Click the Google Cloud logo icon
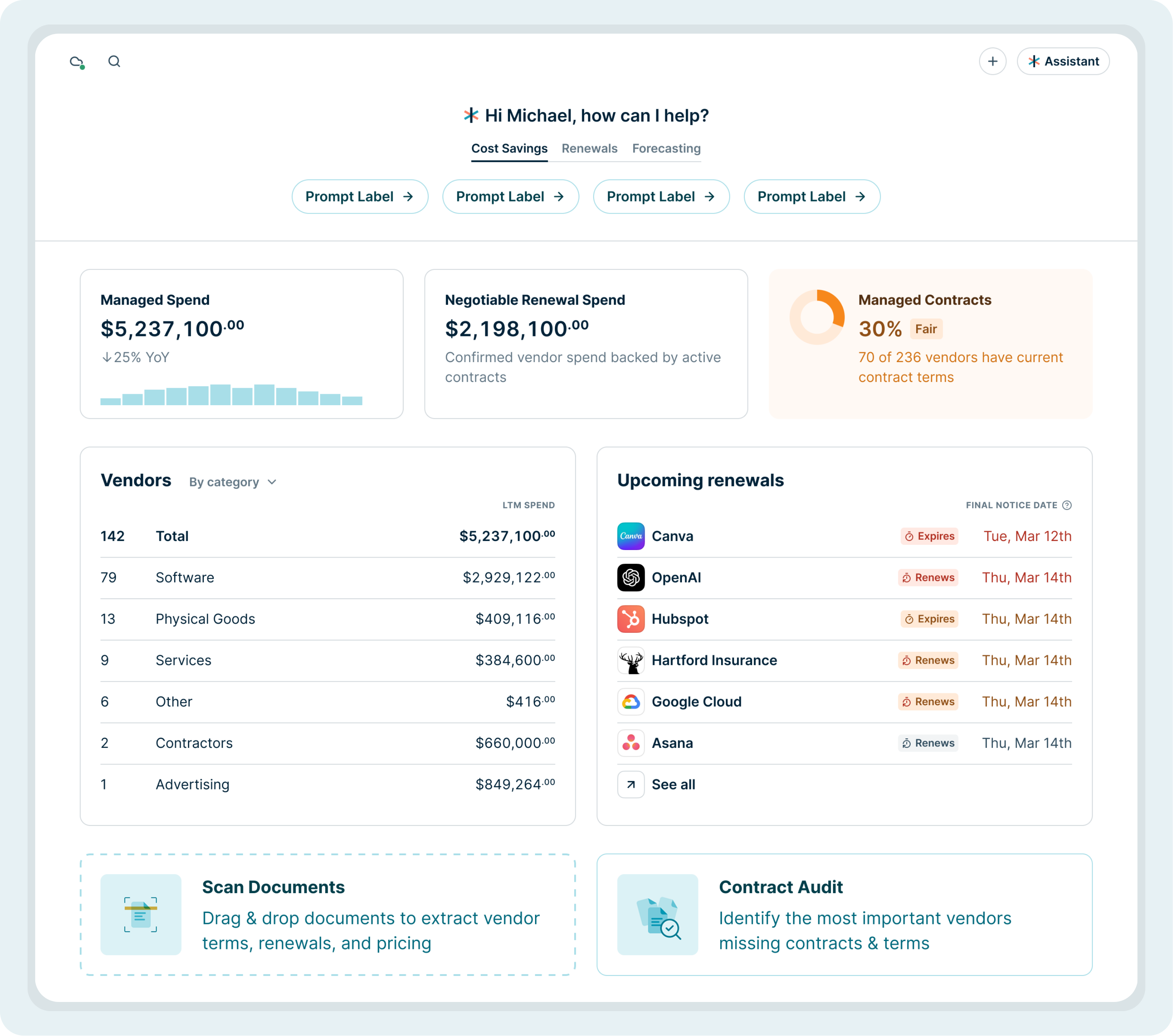The width and height of the screenshot is (1173, 1036). click(631, 701)
